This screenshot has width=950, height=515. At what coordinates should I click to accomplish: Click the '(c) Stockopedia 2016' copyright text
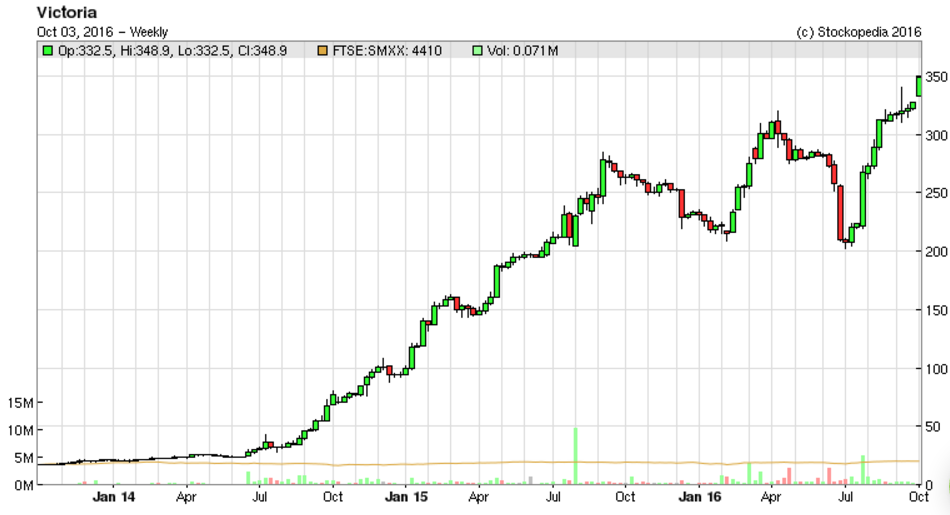pyautogui.click(x=859, y=32)
